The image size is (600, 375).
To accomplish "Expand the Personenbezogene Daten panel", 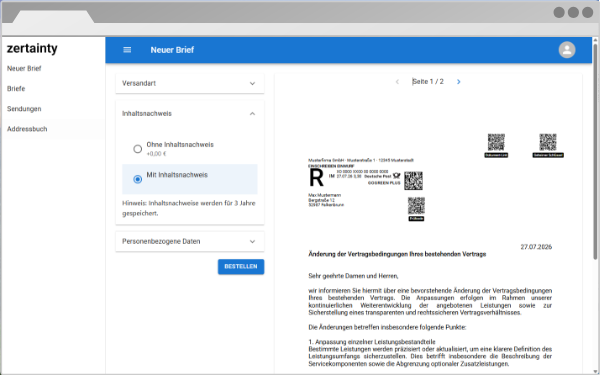I will pyautogui.click(x=190, y=241).
